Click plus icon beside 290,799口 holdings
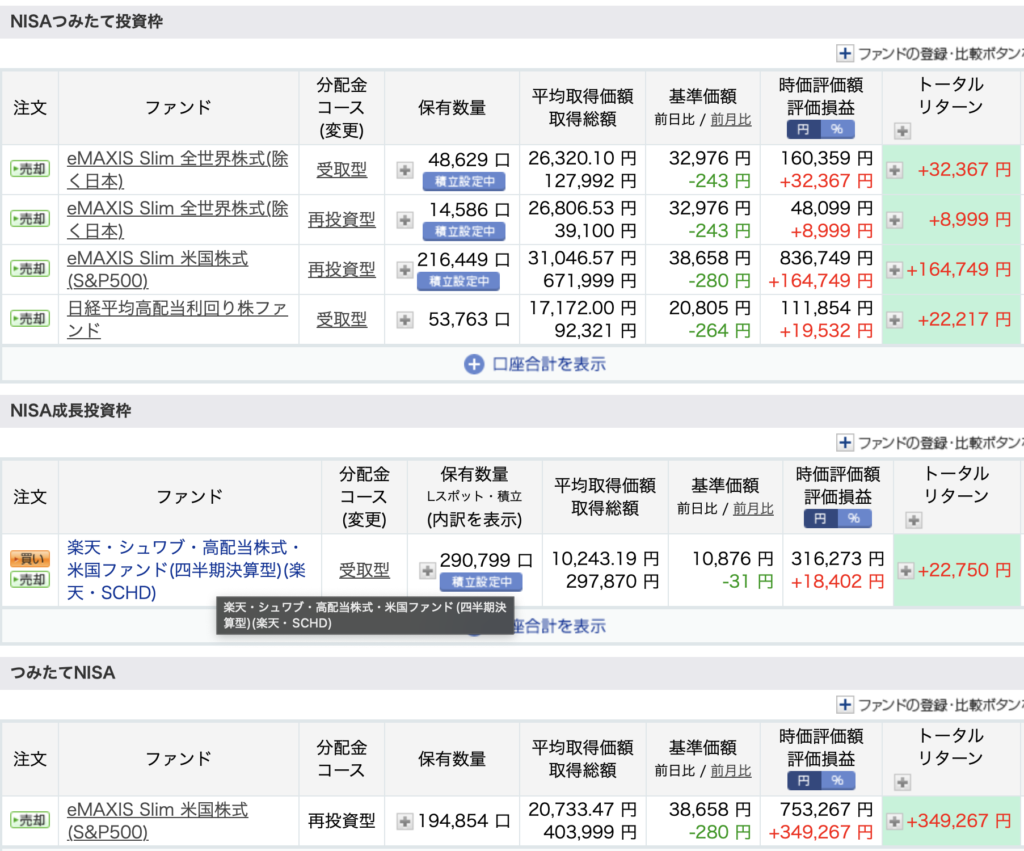The width and height of the screenshot is (1024, 851). click(x=427, y=570)
